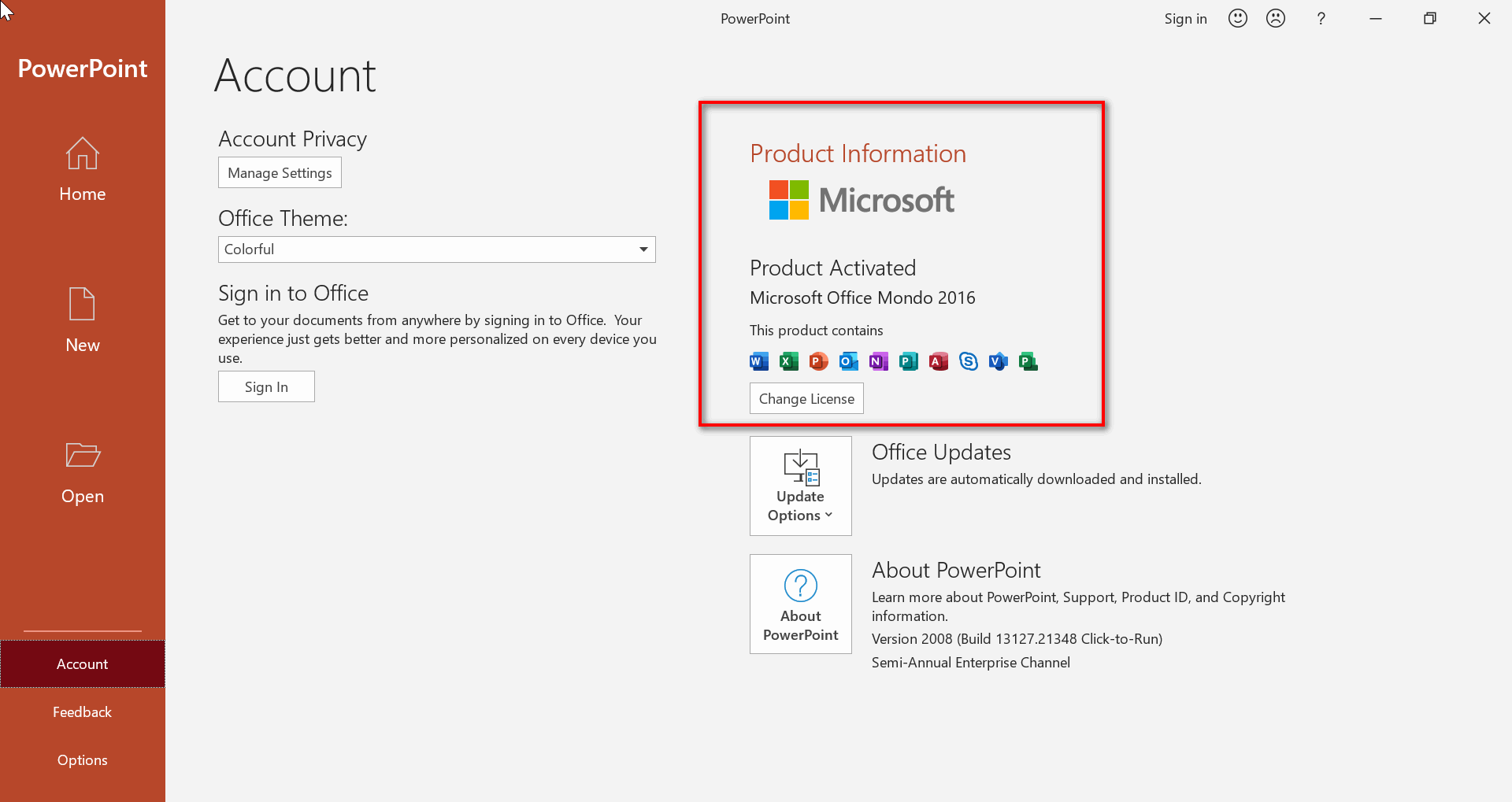Image resolution: width=1512 pixels, height=802 pixels.
Task: Click the 'Product Activated' text
Action: [832, 268]
